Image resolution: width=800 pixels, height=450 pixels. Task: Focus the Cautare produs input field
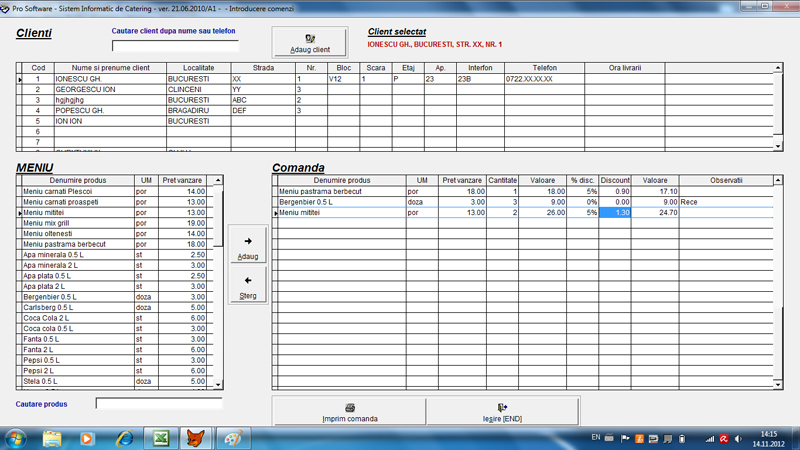tap(159, 404)
